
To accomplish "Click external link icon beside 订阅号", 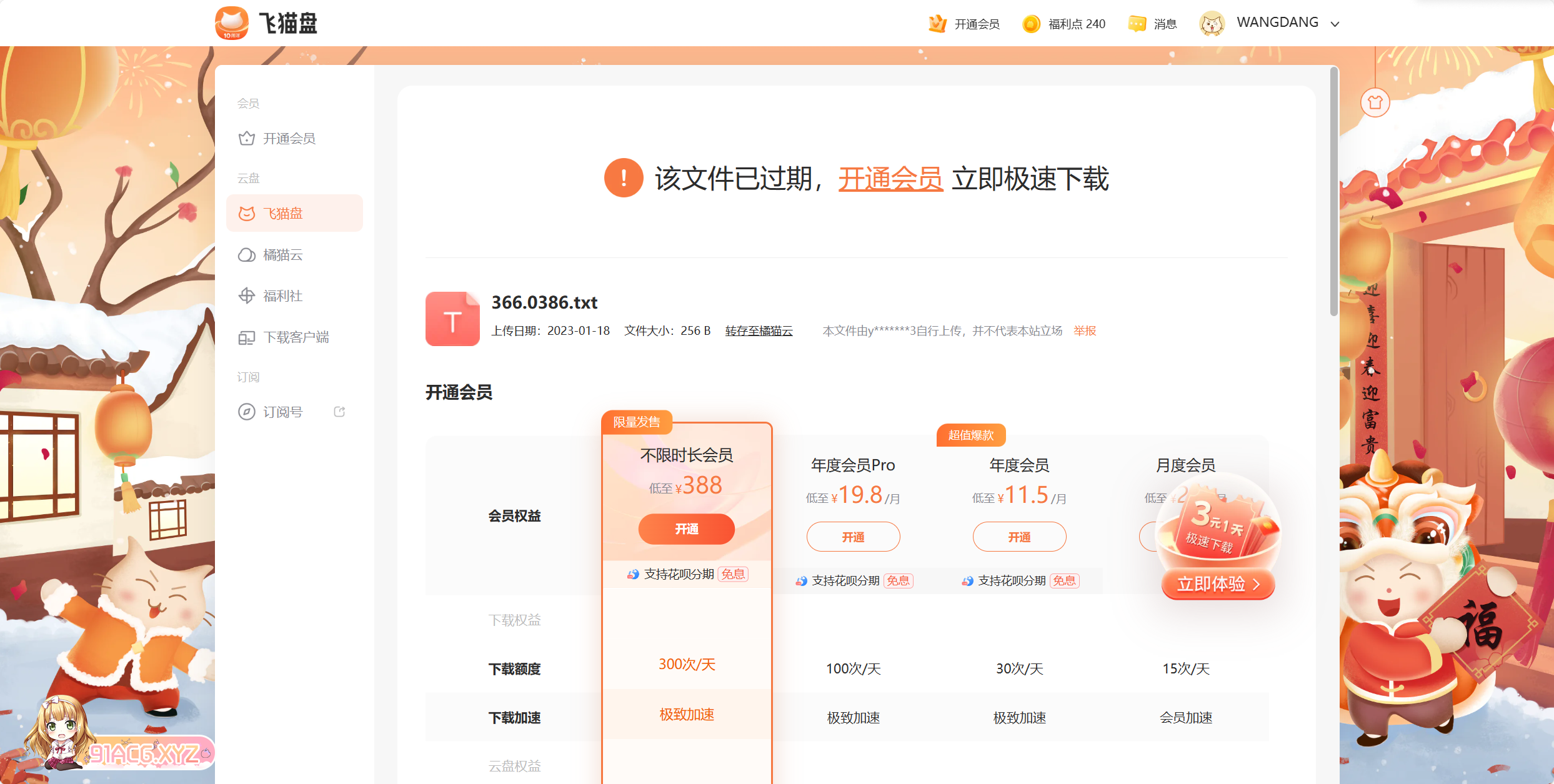I will click(x=339, y=412).
